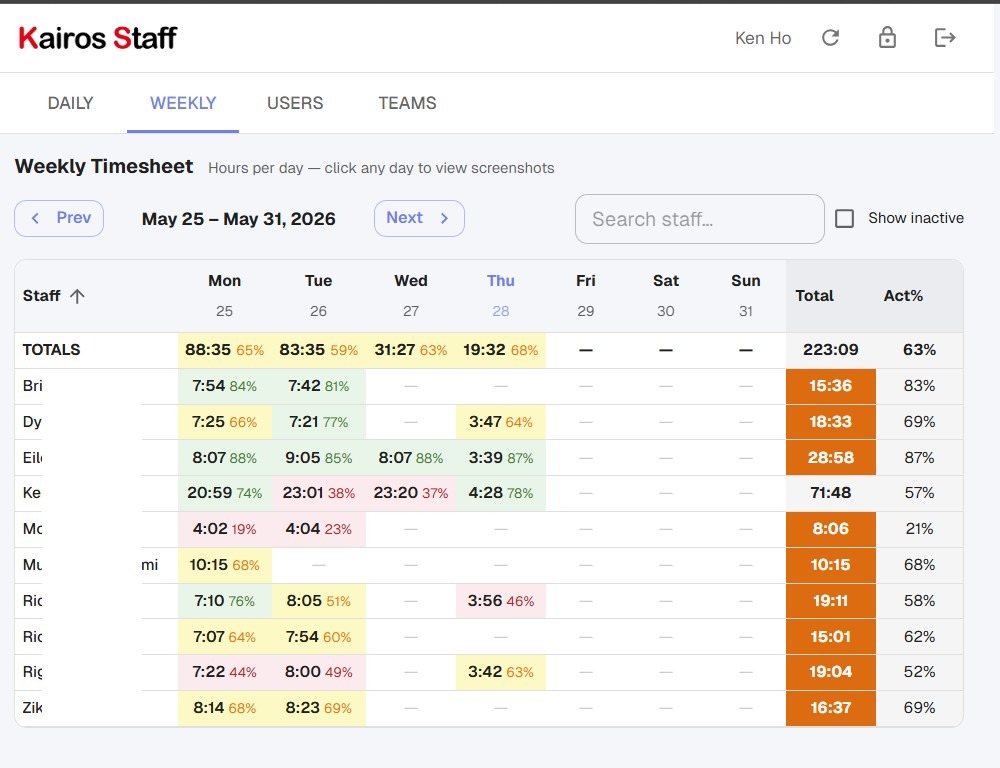Open Tuesday cell 7:54 60%
Viewport: 1000px width, 768px height.
point(318,637)
